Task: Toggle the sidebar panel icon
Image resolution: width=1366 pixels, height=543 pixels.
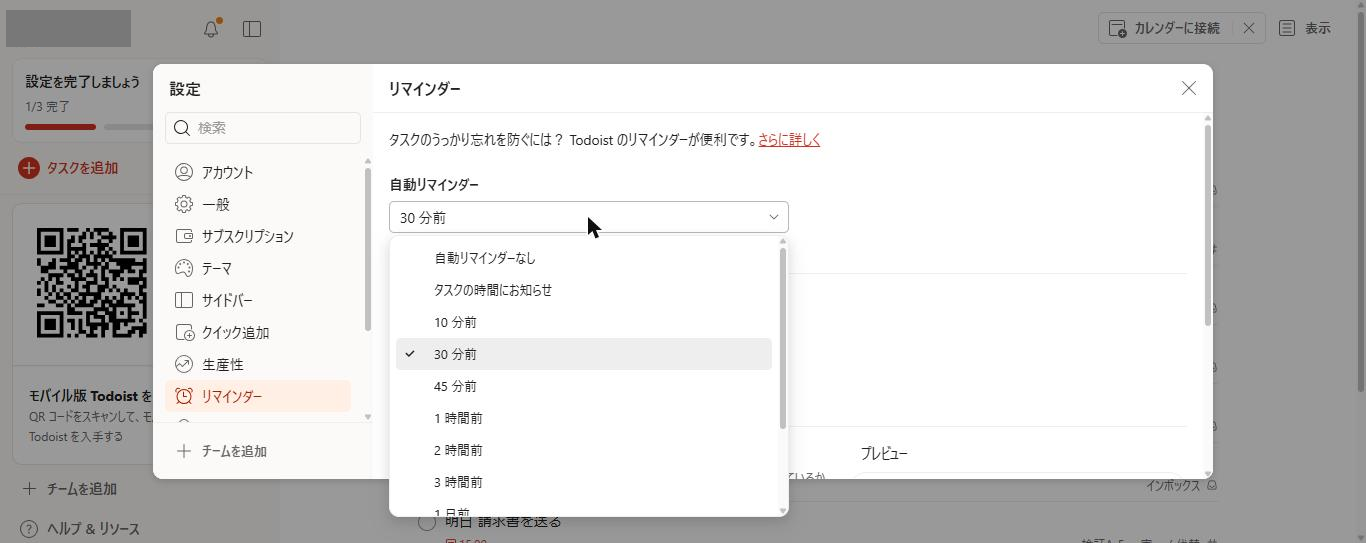Action: (252, 29)
